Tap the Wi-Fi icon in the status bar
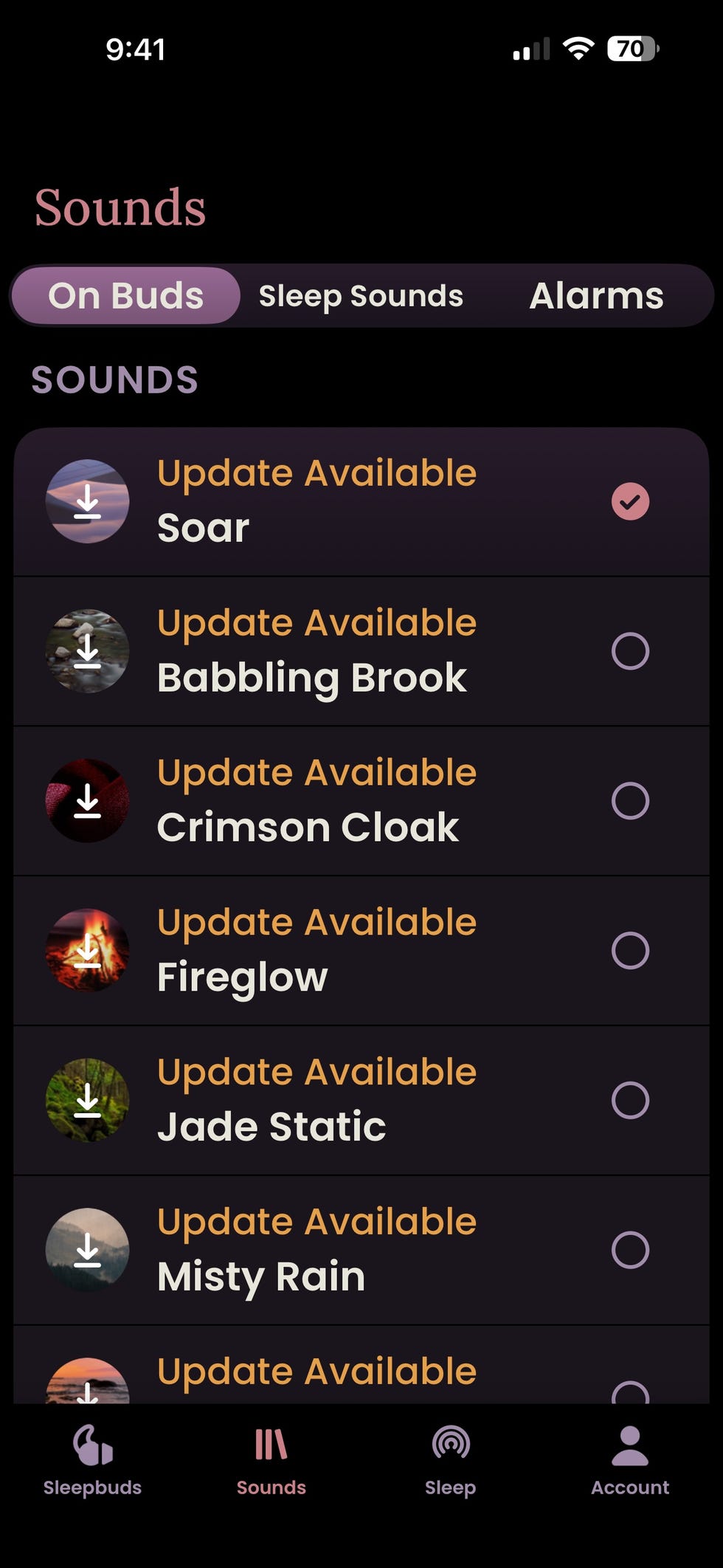Image resolution: width=723 pixels, height=1568 pixels. pyautogui.click(x=578, y=47)
